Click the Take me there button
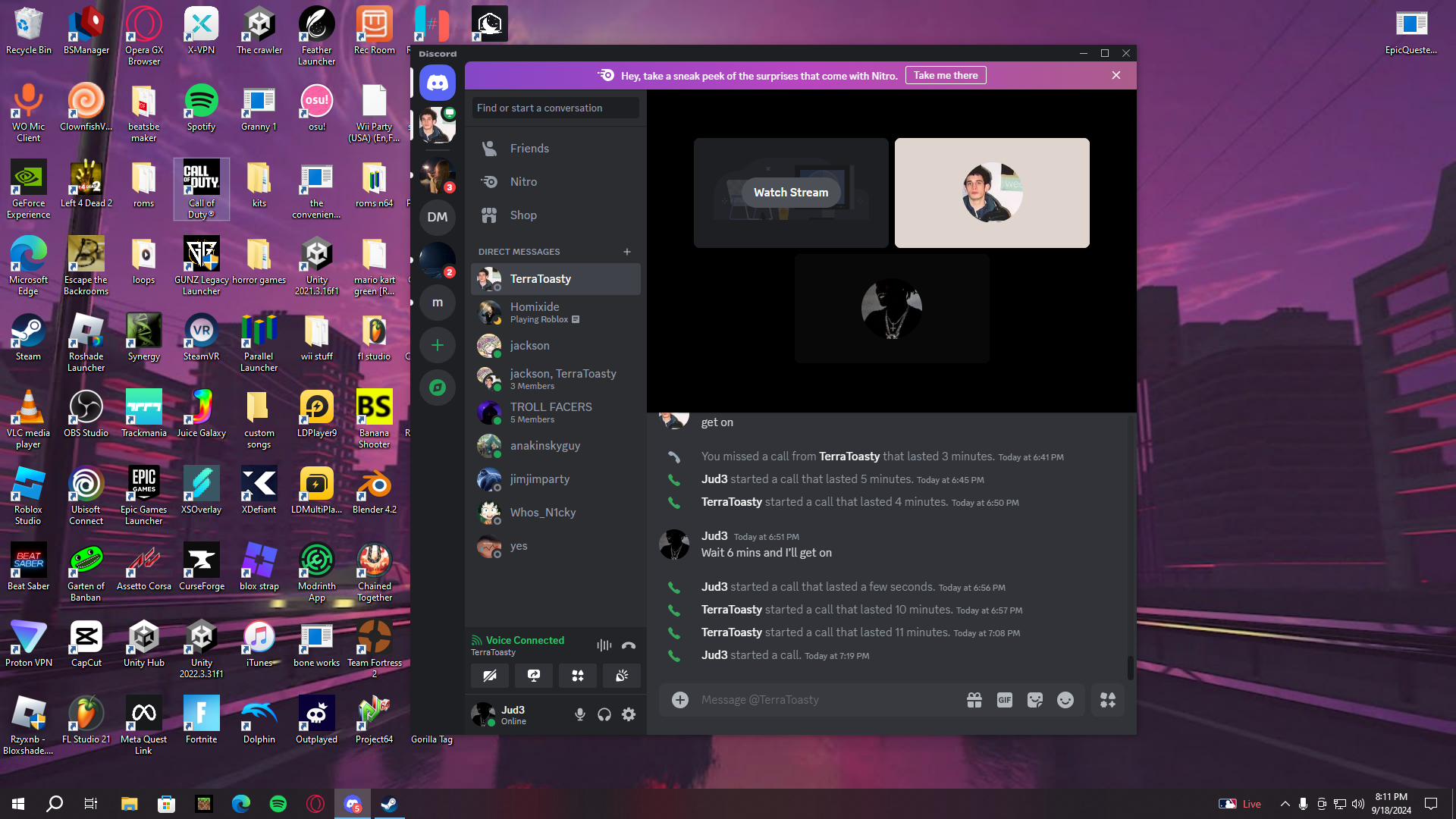 946,75
